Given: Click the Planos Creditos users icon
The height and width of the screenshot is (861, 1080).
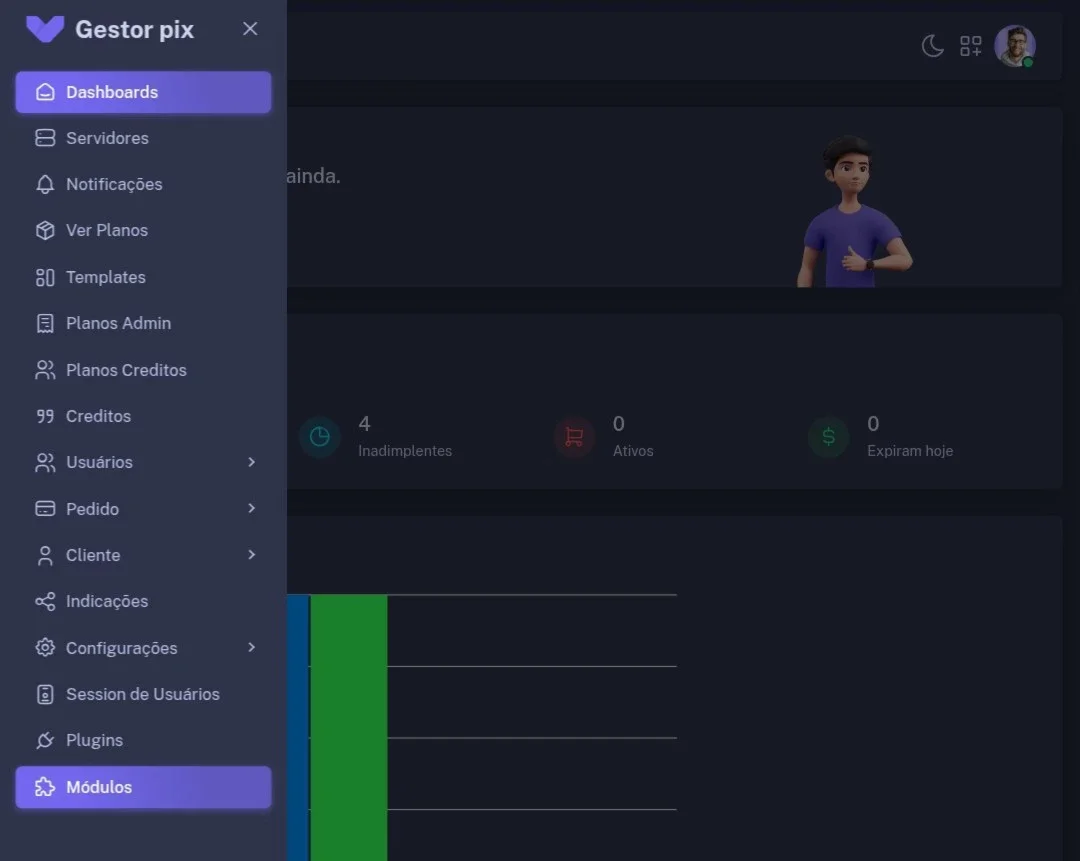Looking at the screenshot, I should (x=45, y=370).
